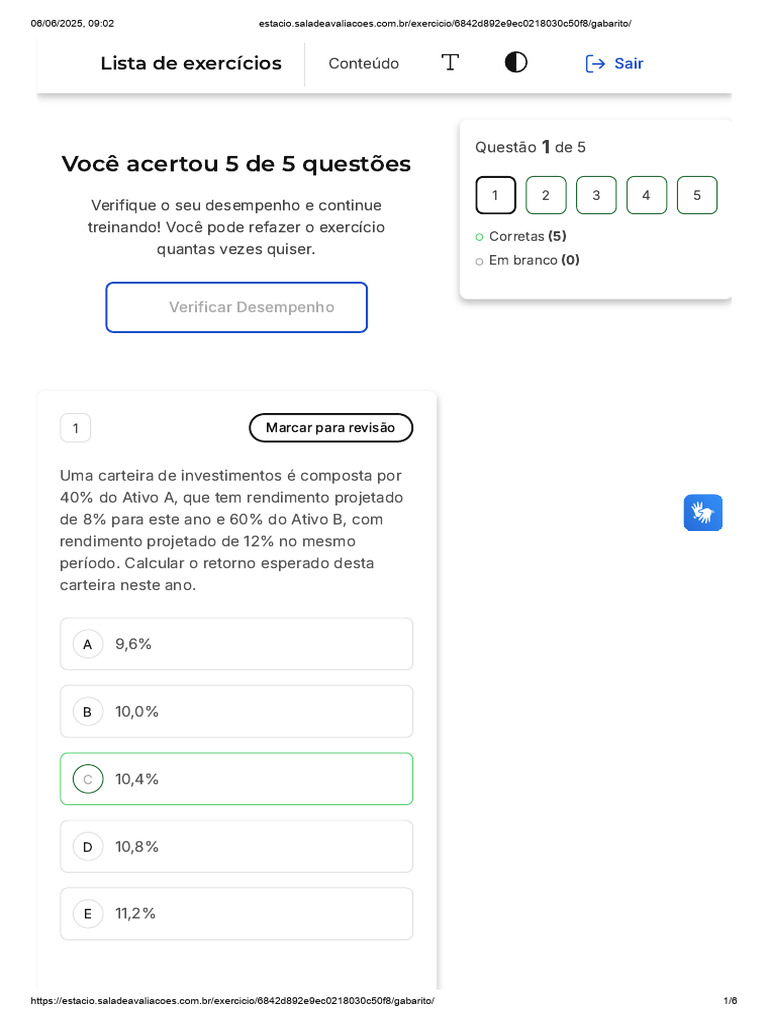Screen dimensions: 768x1024
Task: Choose answer option E 11,2%
Action: [x=236, y=913]
